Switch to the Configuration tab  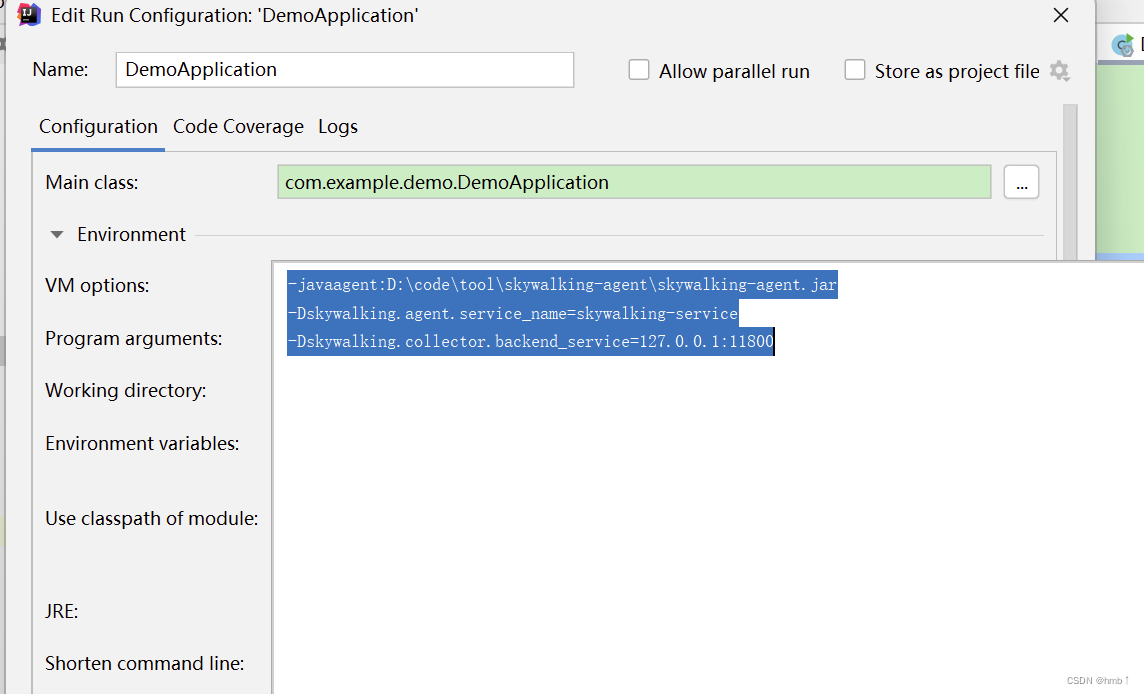click(98, 126)
